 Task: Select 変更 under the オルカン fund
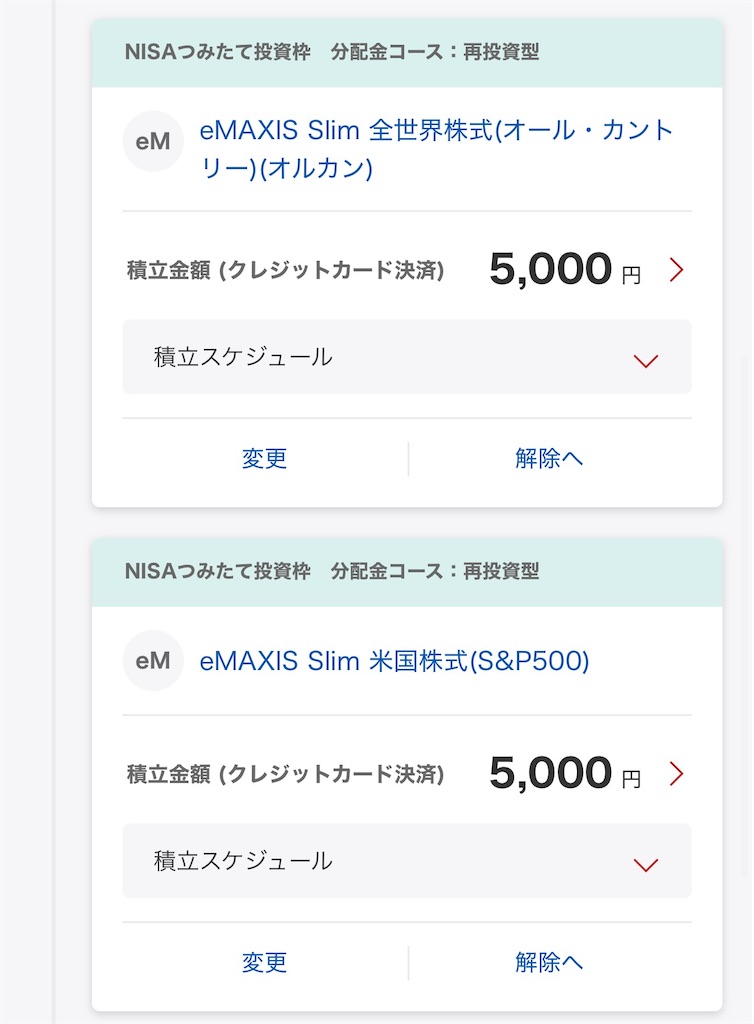click(264, 458)
